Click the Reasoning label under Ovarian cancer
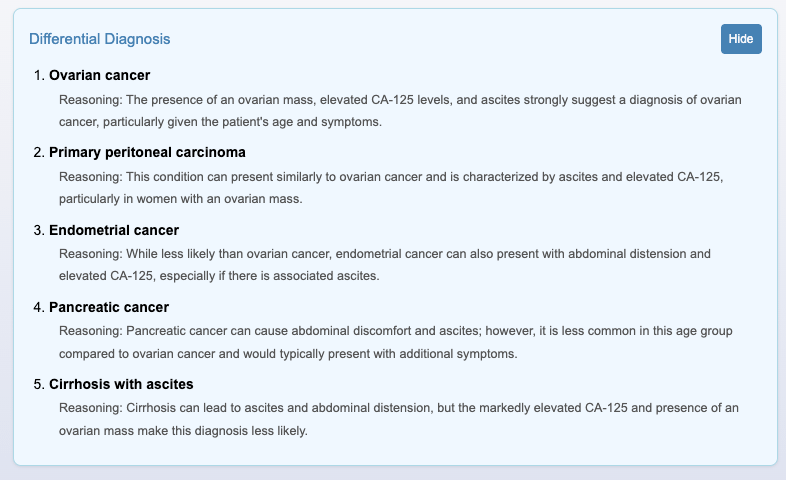This screenshot has width=786, height=480. pos(90,100)
